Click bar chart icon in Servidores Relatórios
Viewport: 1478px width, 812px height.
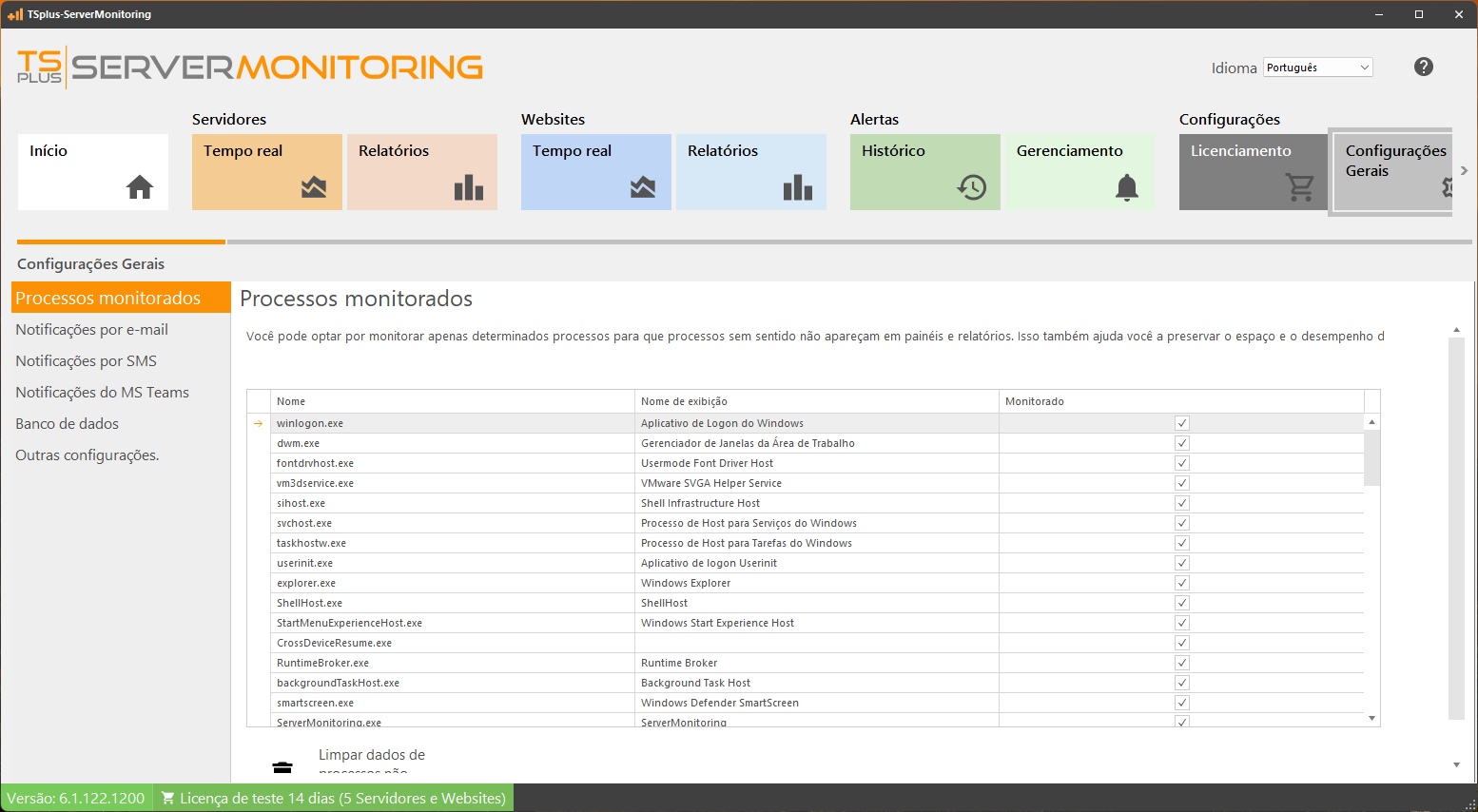click(468, 187)
